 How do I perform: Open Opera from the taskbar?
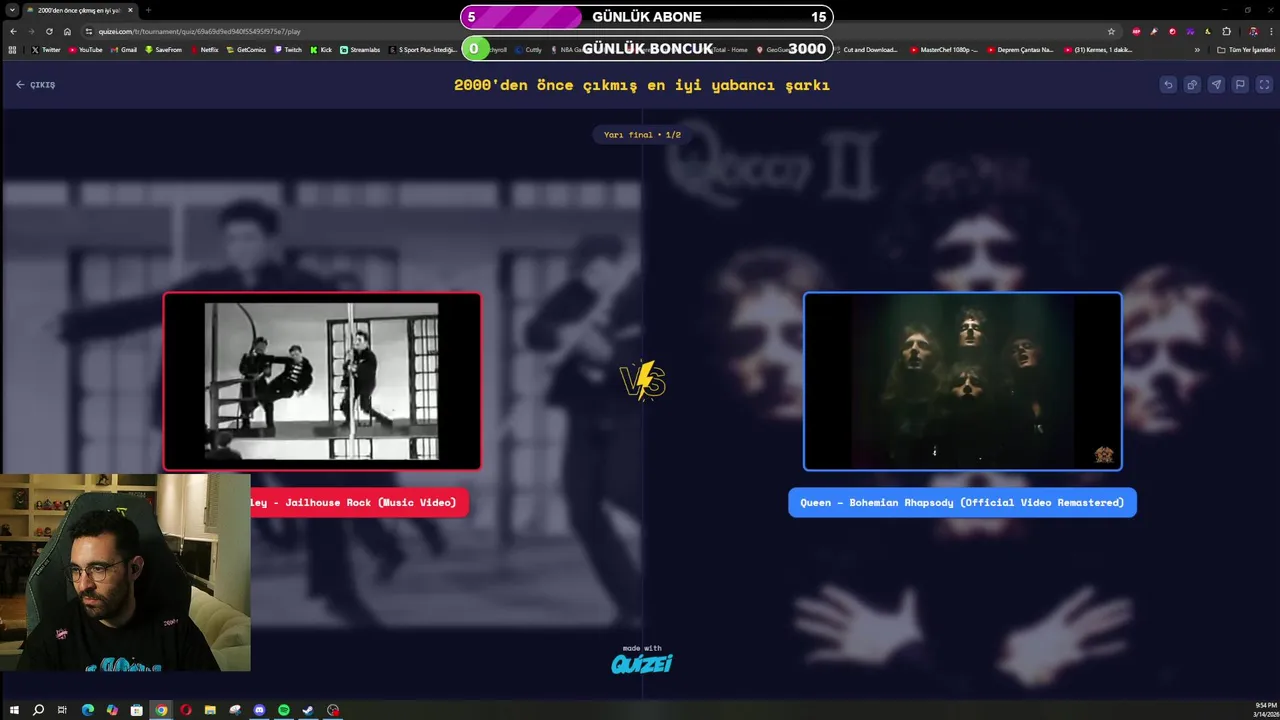point(186,710)
